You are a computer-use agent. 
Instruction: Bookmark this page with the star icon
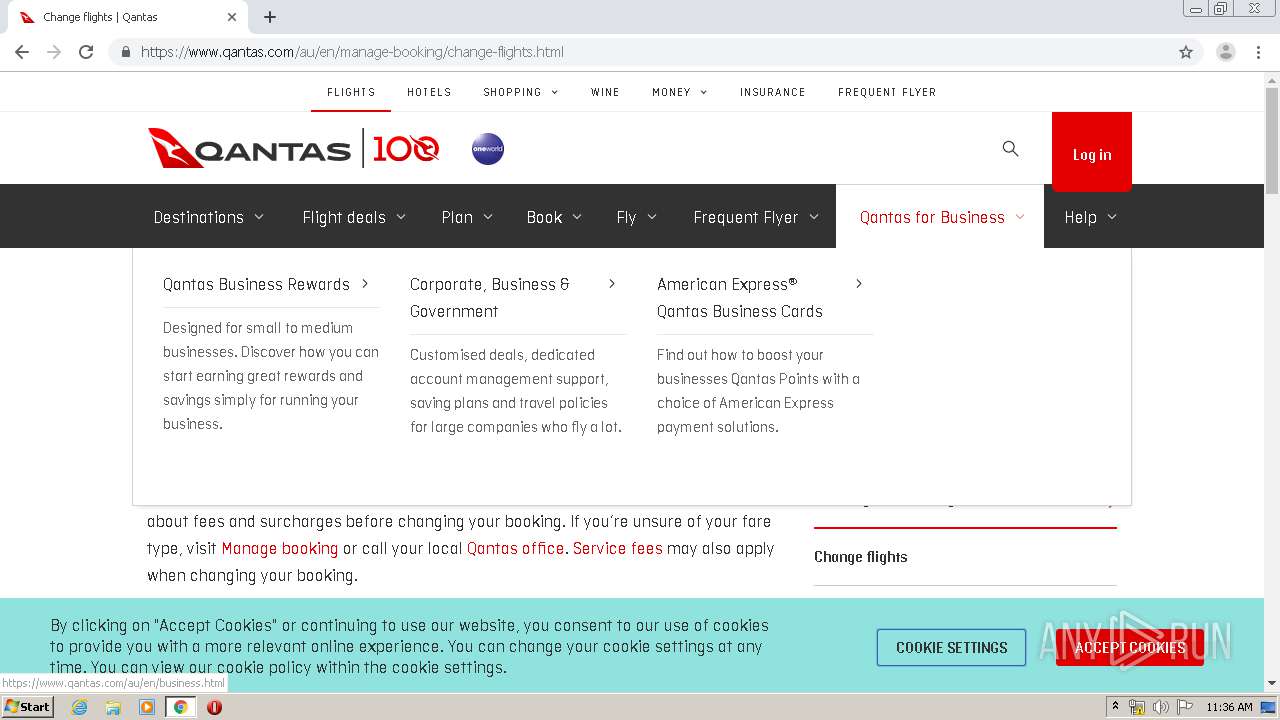tap(1186, 52)
